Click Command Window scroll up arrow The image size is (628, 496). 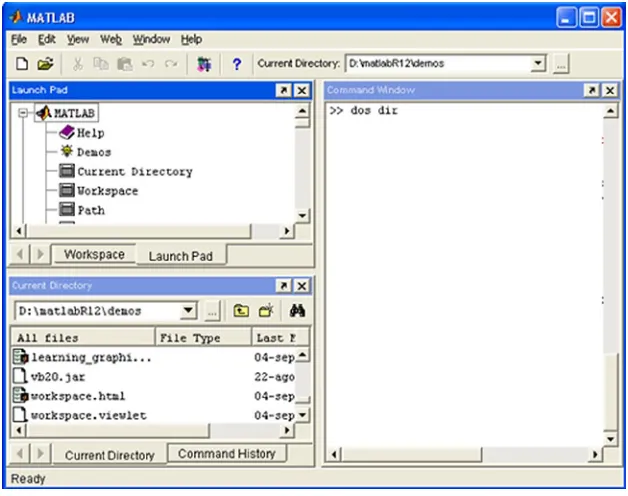click(610, 111)
